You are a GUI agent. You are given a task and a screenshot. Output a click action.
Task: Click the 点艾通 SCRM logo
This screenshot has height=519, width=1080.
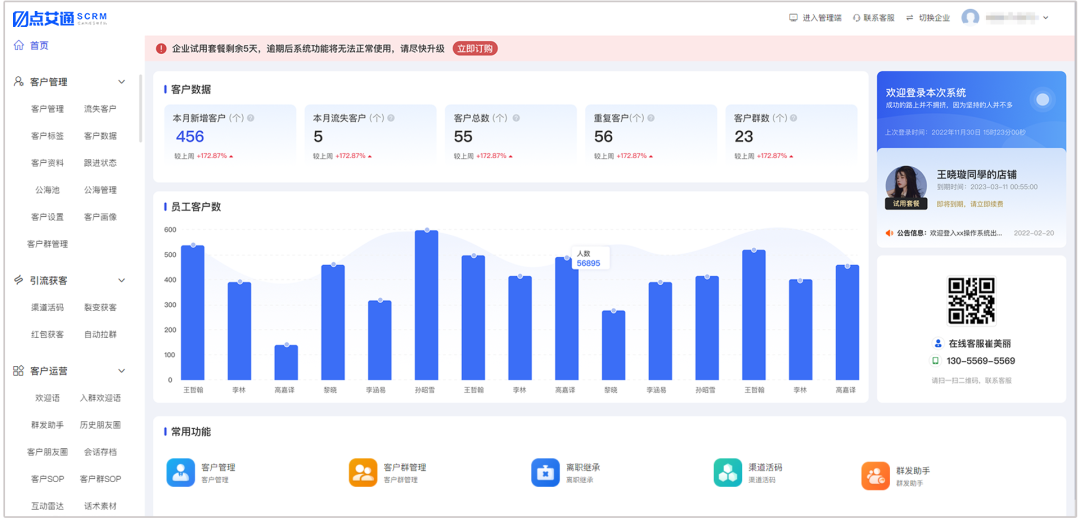[x=60, y=19]
